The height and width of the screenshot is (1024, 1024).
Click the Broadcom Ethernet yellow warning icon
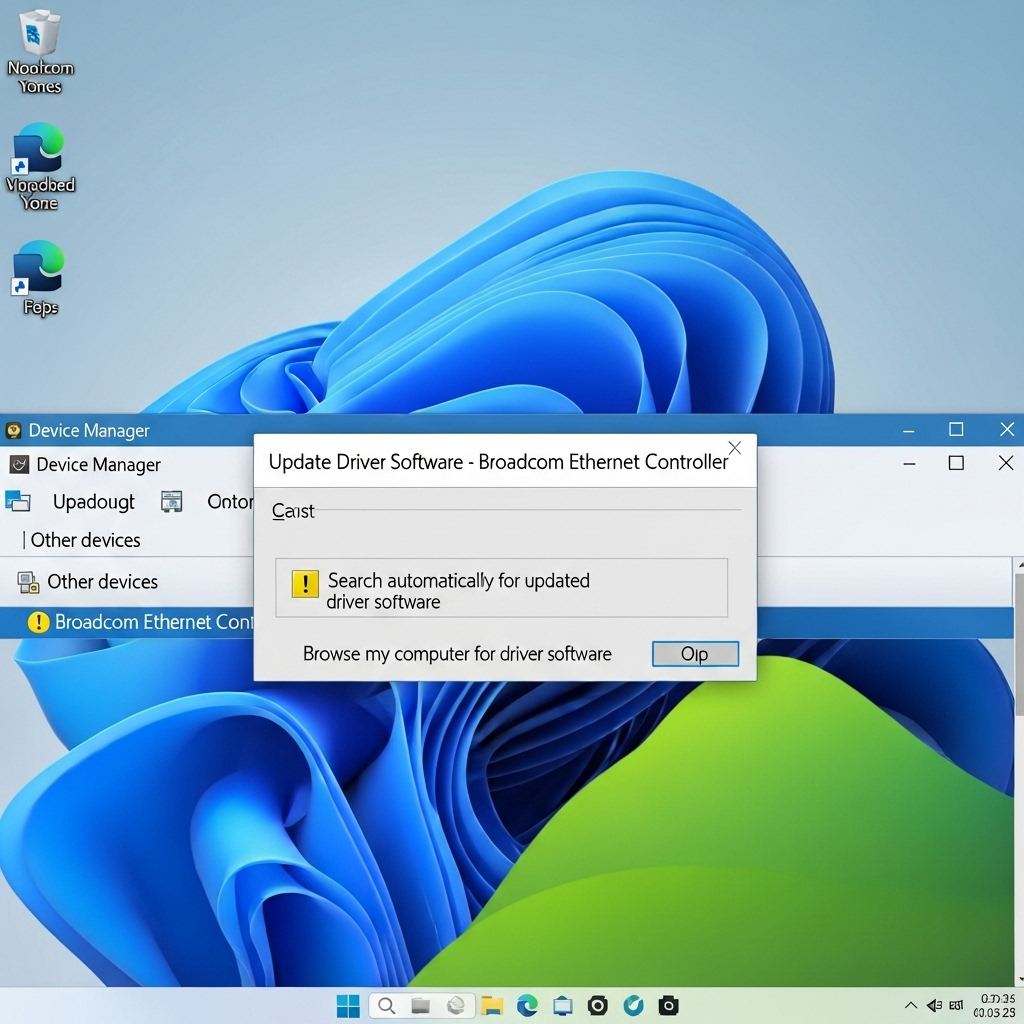pos(38,623)
